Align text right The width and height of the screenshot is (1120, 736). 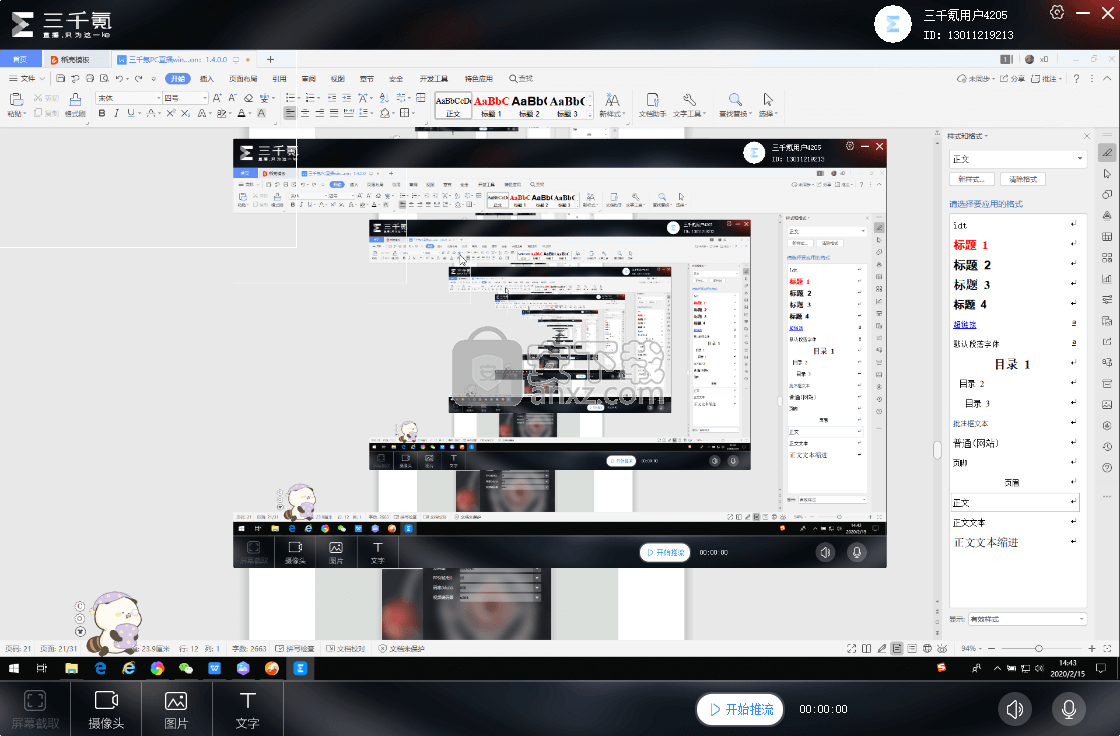(319, 113)
